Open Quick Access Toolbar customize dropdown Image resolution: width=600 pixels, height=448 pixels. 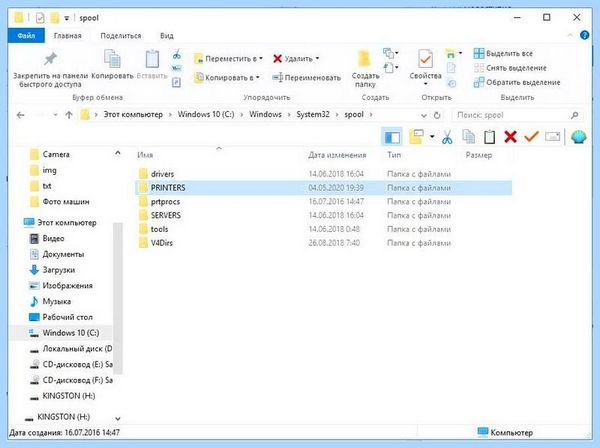pos(66,18)
